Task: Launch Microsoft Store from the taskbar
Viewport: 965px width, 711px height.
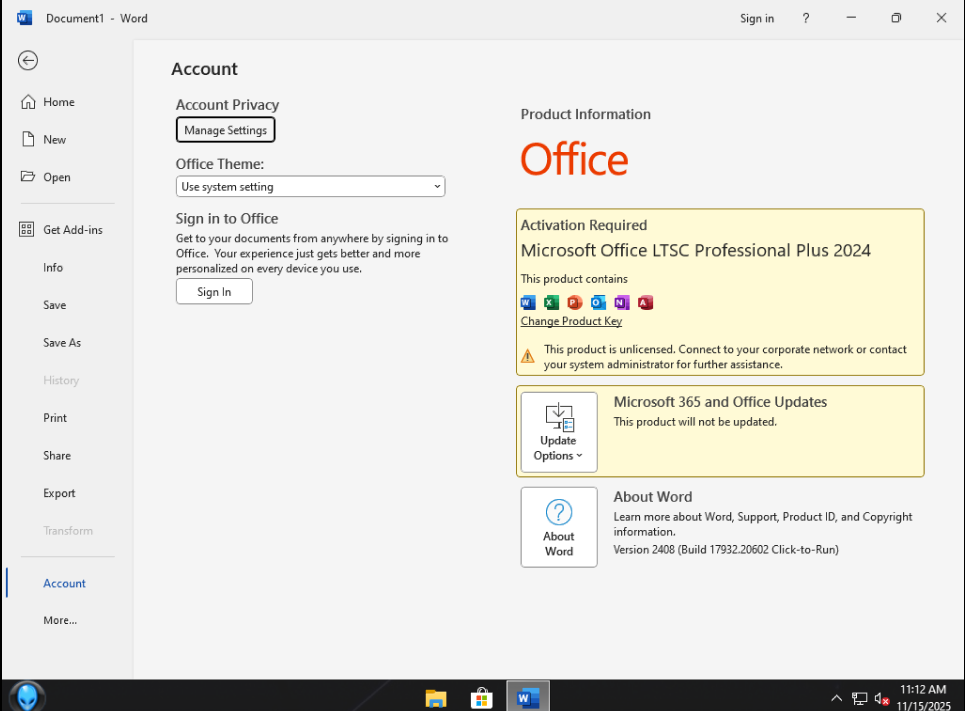Action: (x=481, y=697)
